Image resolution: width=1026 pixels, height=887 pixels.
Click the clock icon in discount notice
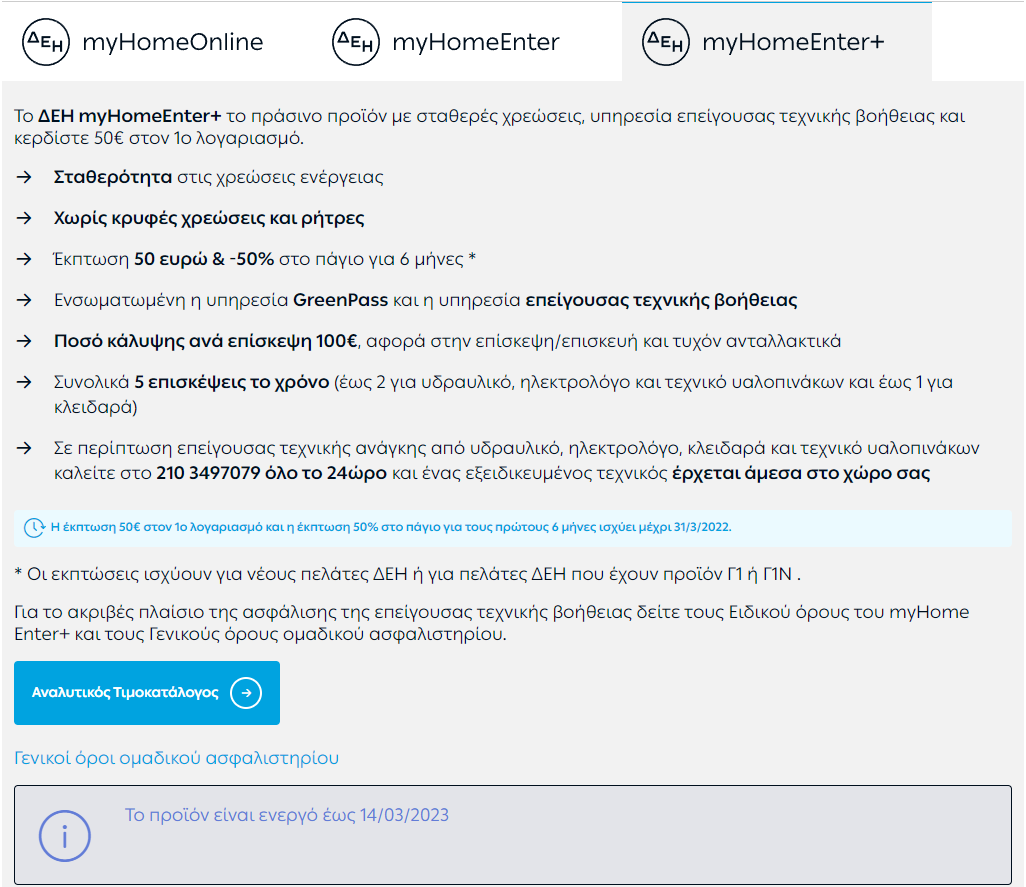34,527
